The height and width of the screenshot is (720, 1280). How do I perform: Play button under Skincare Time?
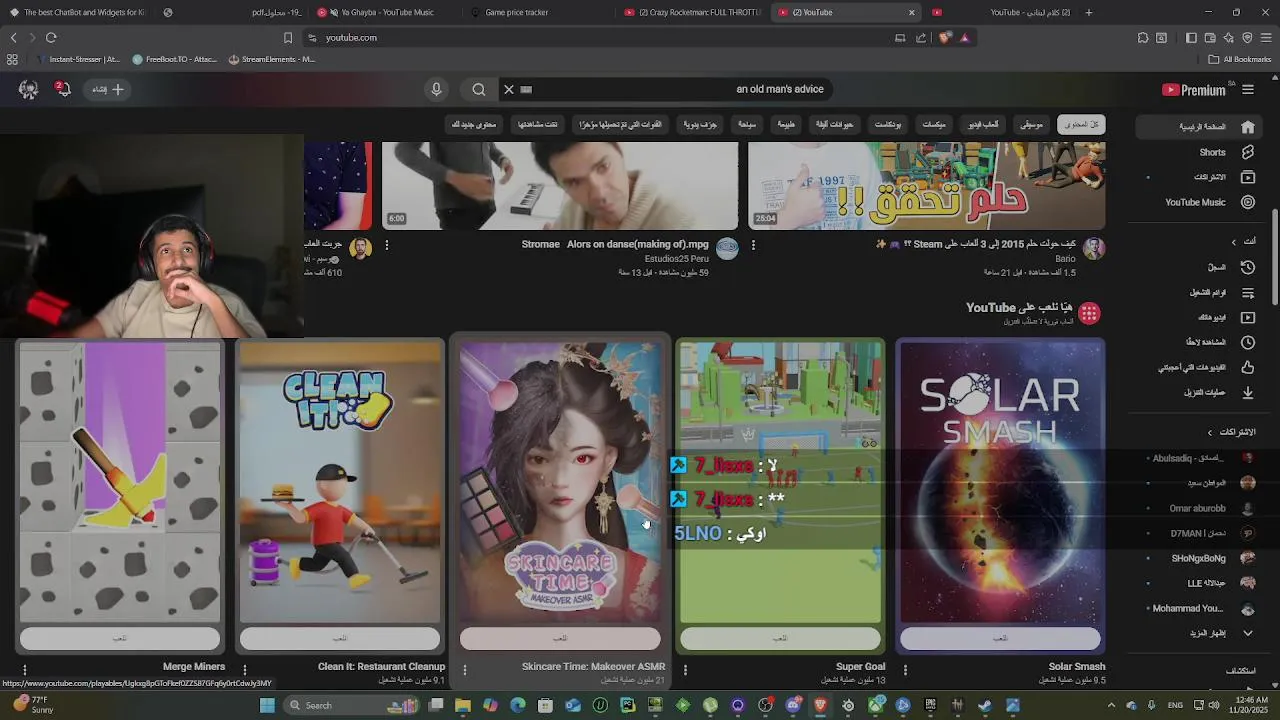pos(560,638)
